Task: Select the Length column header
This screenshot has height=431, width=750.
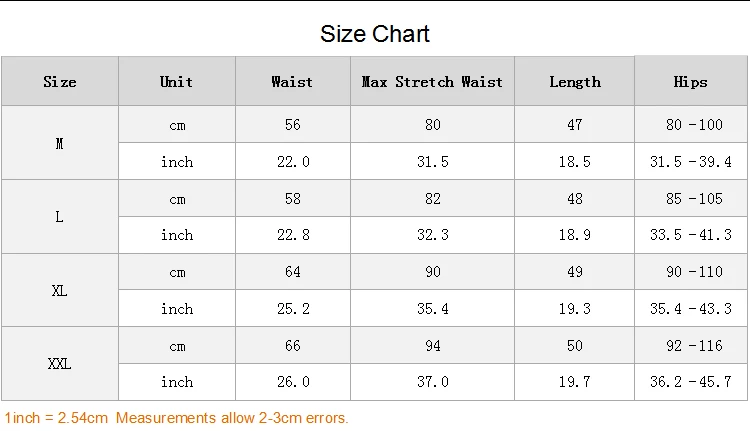Action: pos(575,82)
